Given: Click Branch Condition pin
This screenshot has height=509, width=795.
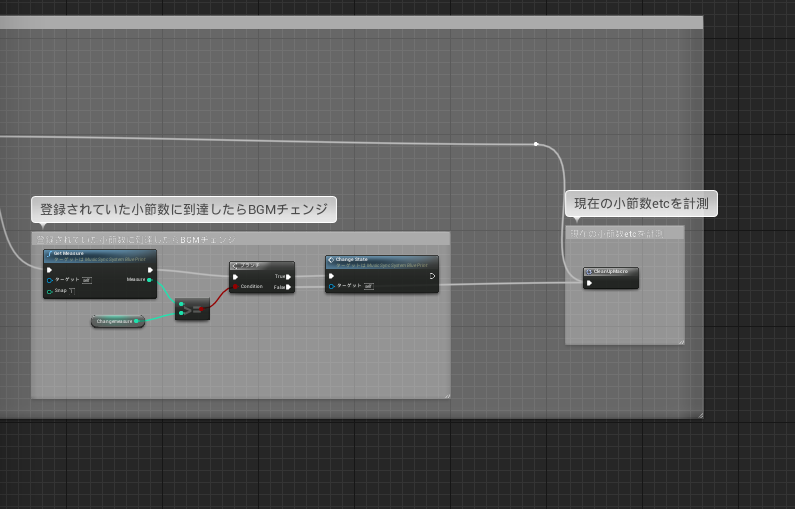Looking at the screenshot, I should [235, 287].
